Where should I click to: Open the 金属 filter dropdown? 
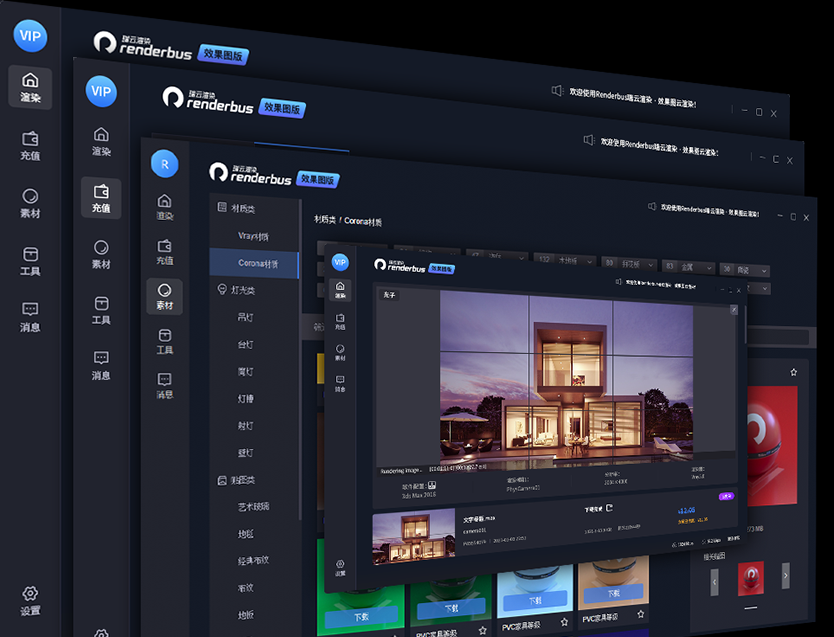[688, 267]
